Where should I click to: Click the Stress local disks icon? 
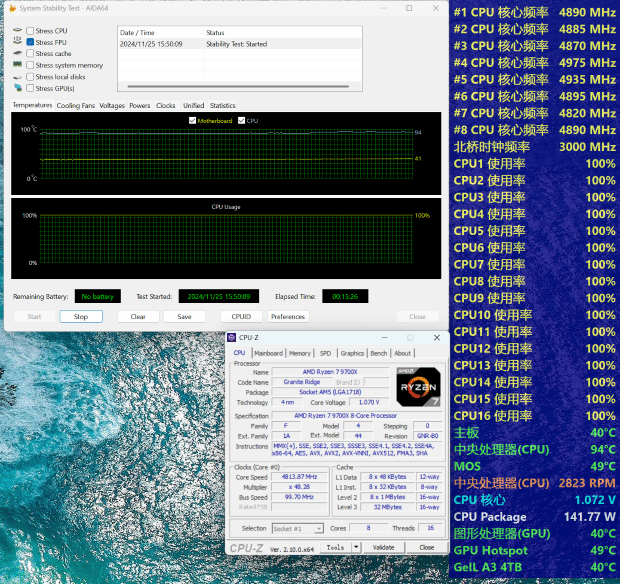coord(17,77)
